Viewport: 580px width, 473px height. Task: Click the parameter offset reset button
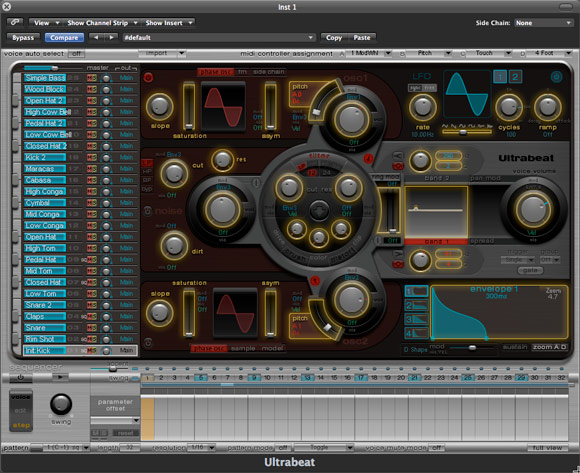point(125,433)
